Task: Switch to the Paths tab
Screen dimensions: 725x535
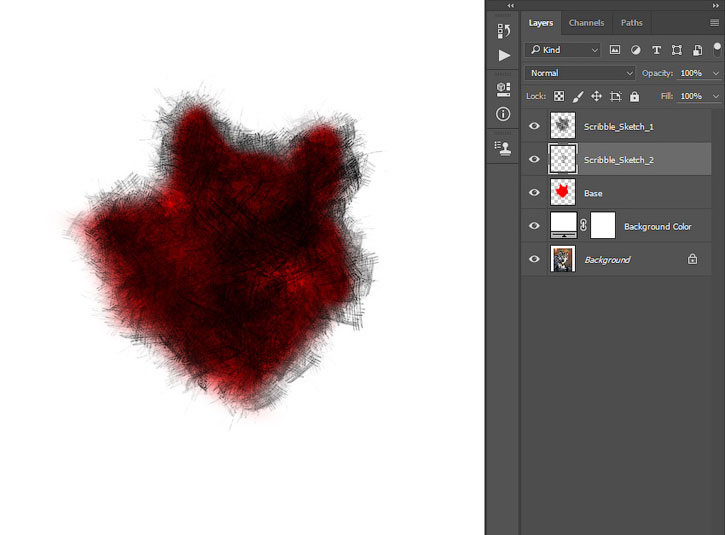Action: click(x=632, y=23)
